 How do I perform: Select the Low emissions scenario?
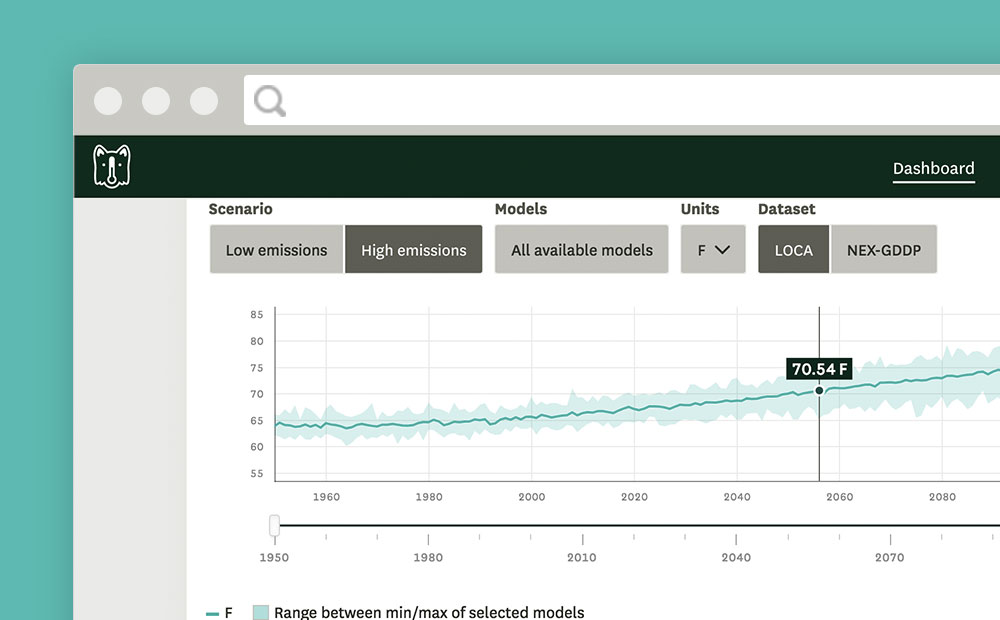click(276, 250)
